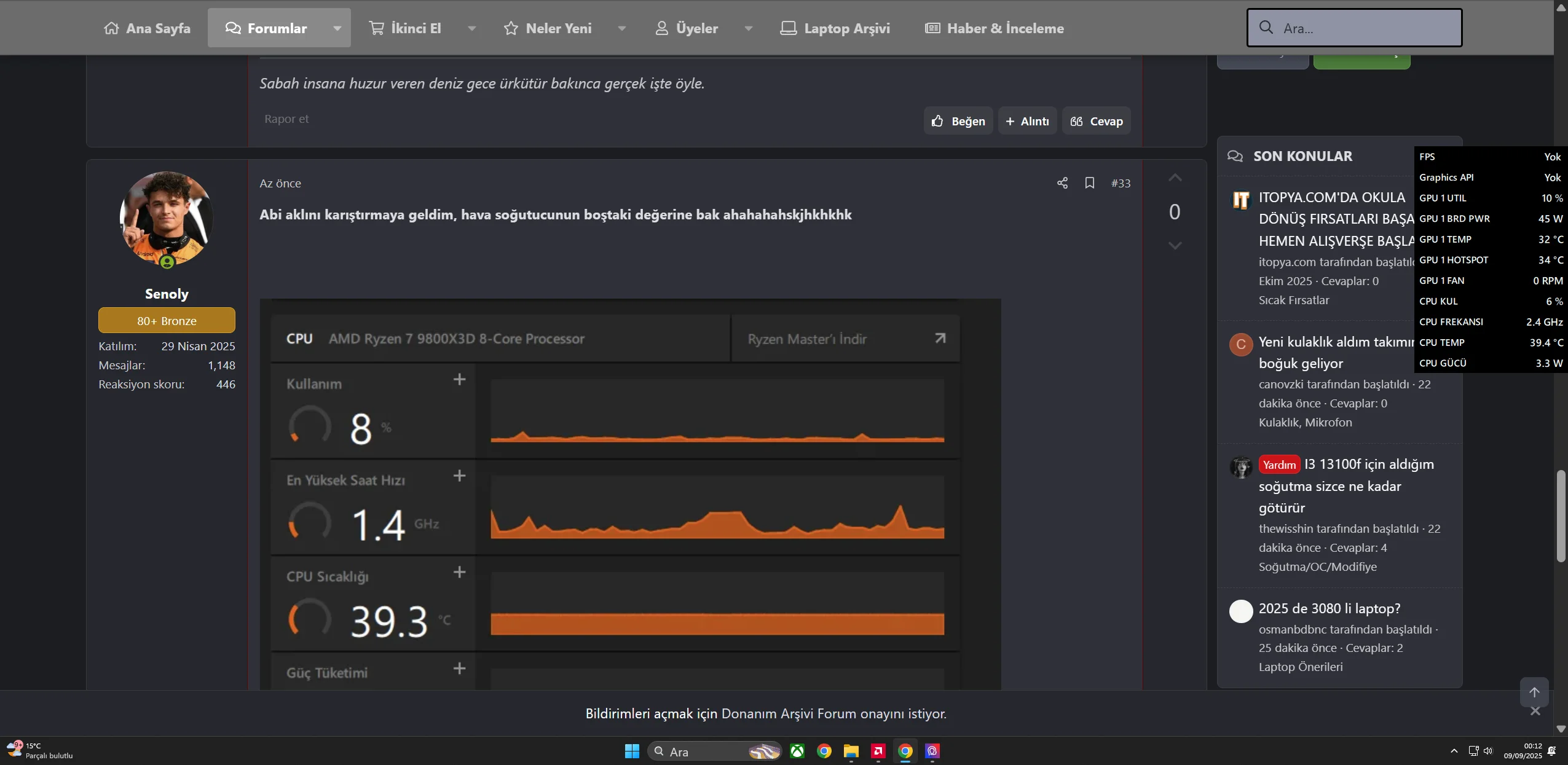Screen dimensions: 1568x765
Task: Downvote the post with the down chevron
Action: tap(1175, 246)
